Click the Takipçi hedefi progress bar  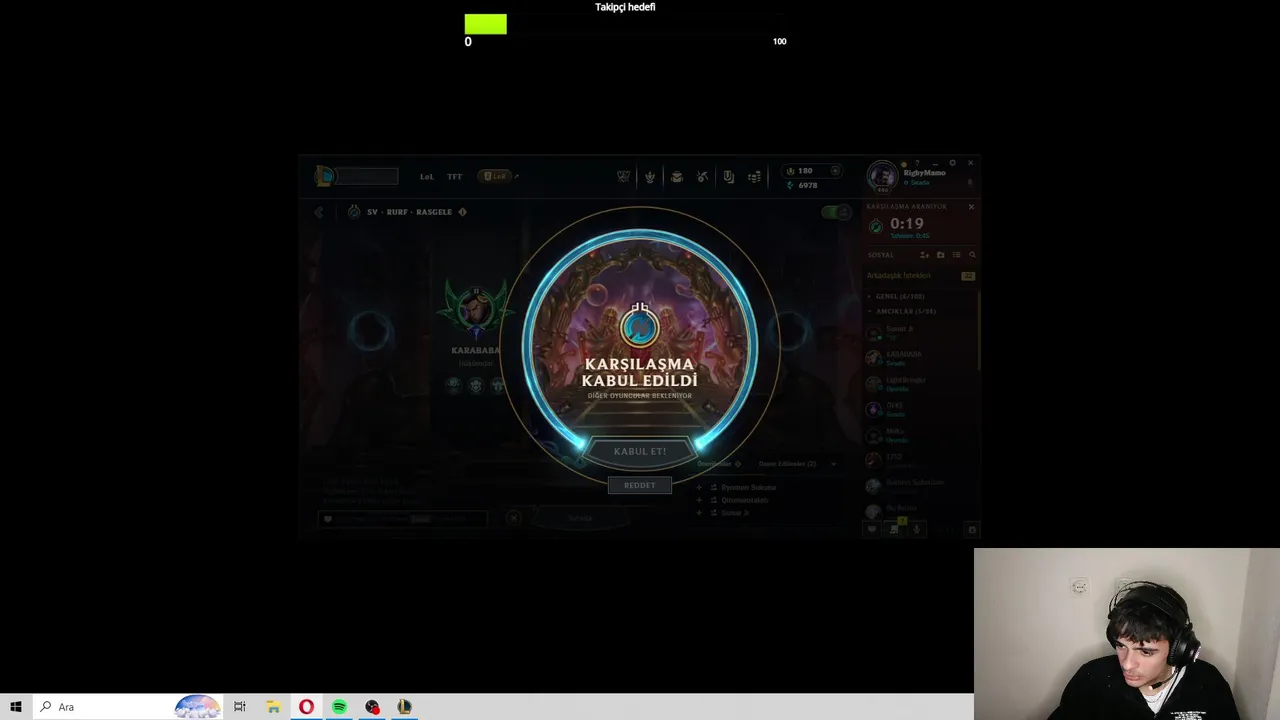pyautogui.click(x=626, y=25)
